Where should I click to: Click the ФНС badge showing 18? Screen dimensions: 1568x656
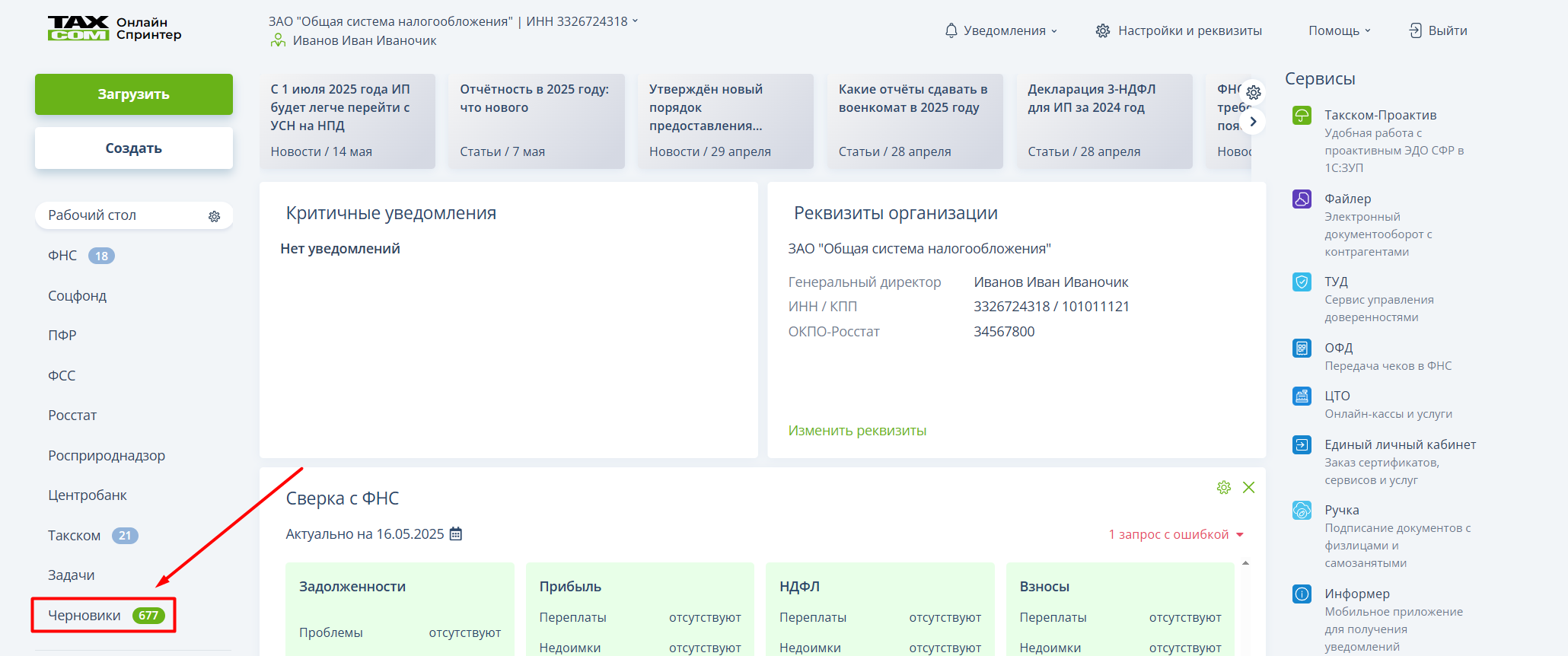point(101,256)
